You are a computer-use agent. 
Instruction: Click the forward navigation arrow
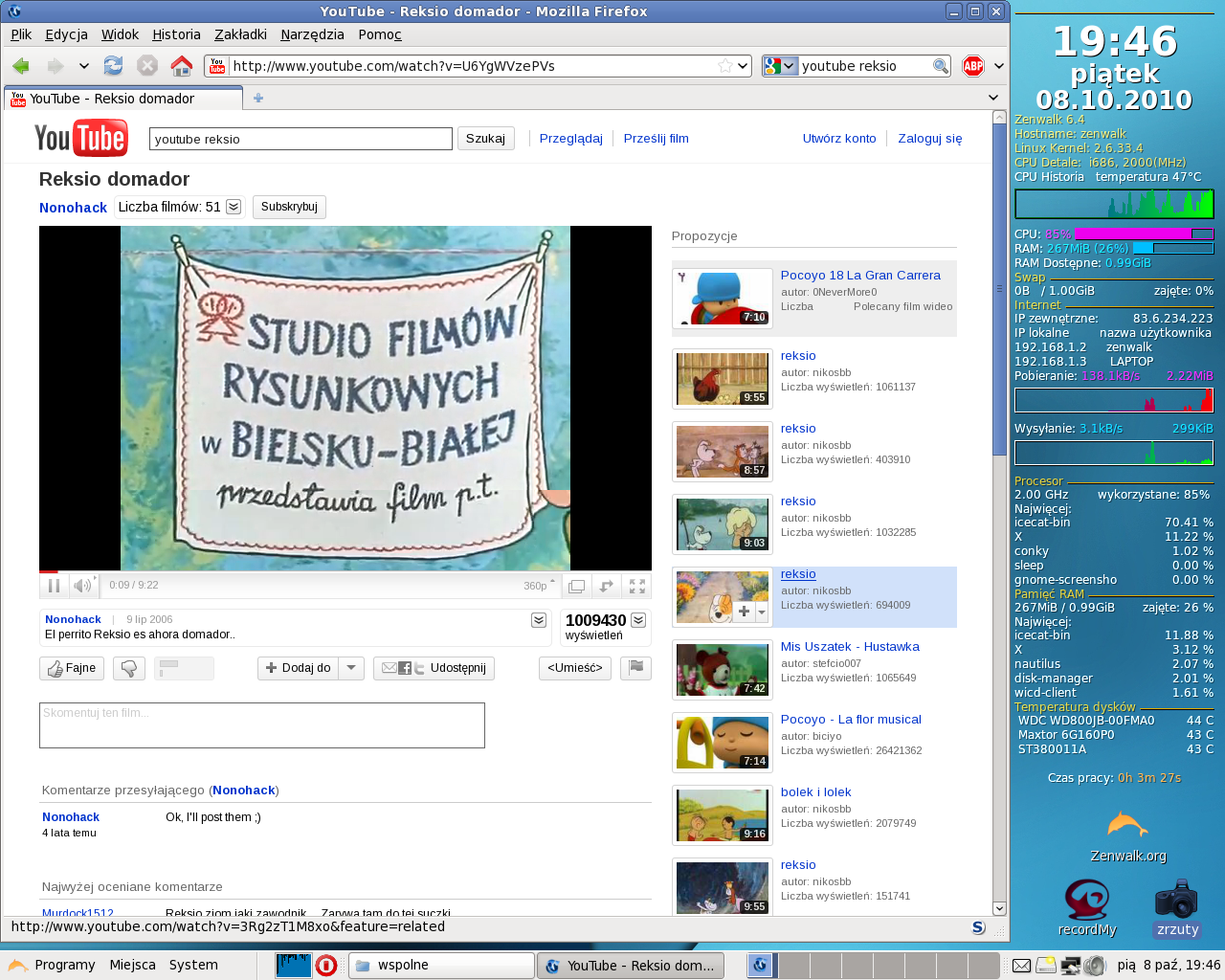(x=55, y=66)
